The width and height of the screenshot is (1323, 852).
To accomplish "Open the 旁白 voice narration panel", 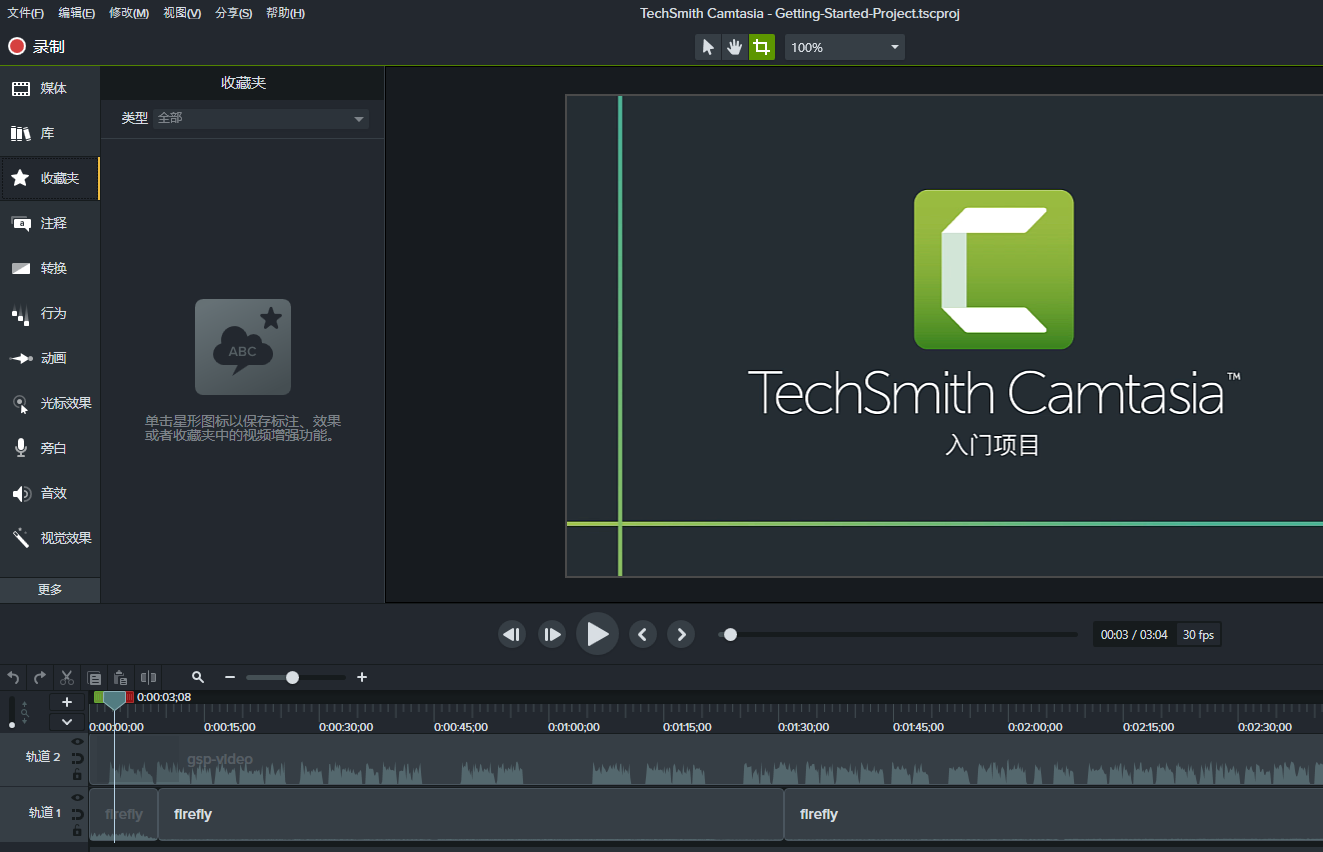I will point(50,448).
